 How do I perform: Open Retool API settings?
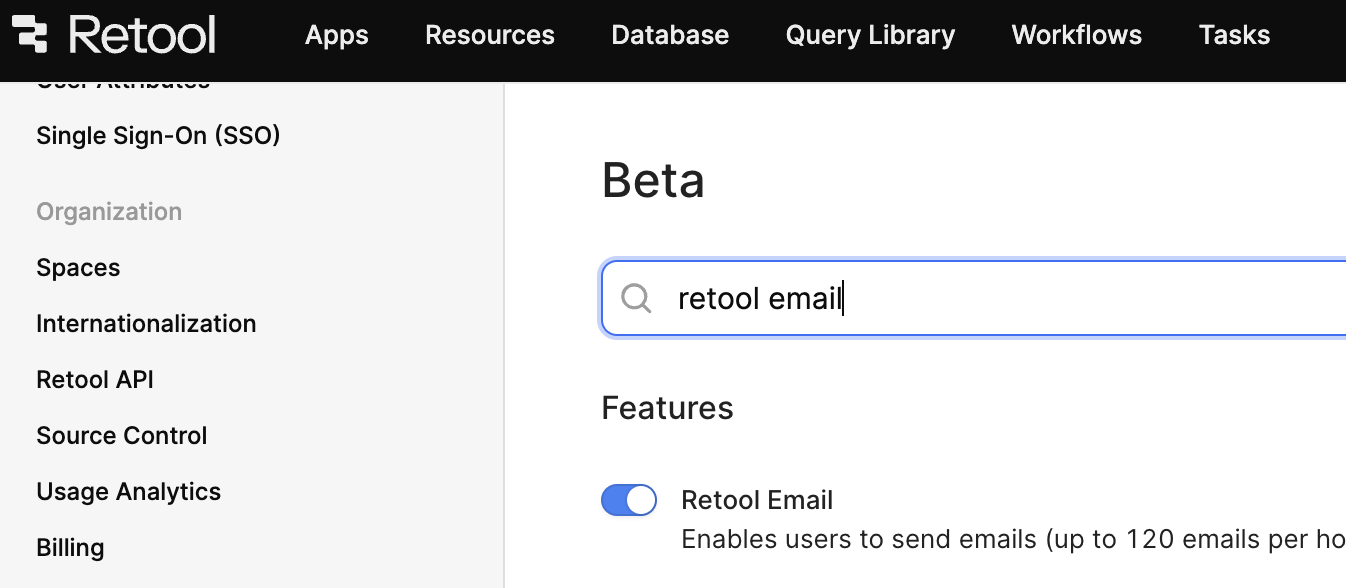(95, 380)
